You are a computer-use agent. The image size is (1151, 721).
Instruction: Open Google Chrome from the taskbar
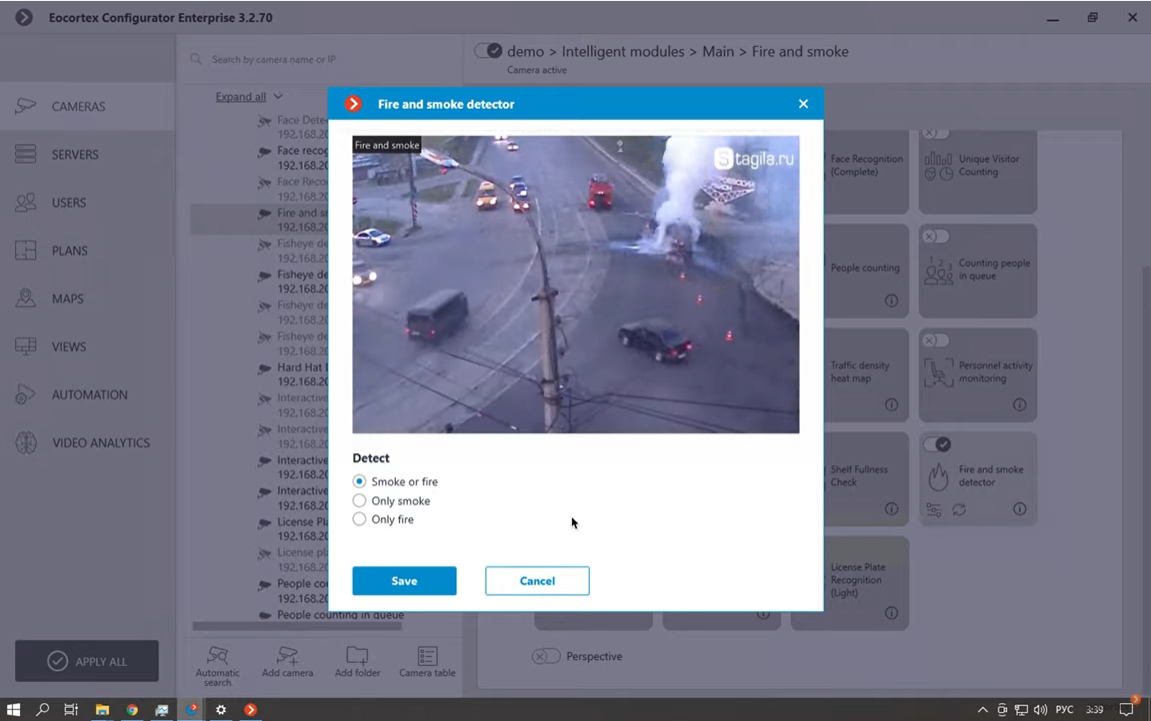click(x=132, y=709)
